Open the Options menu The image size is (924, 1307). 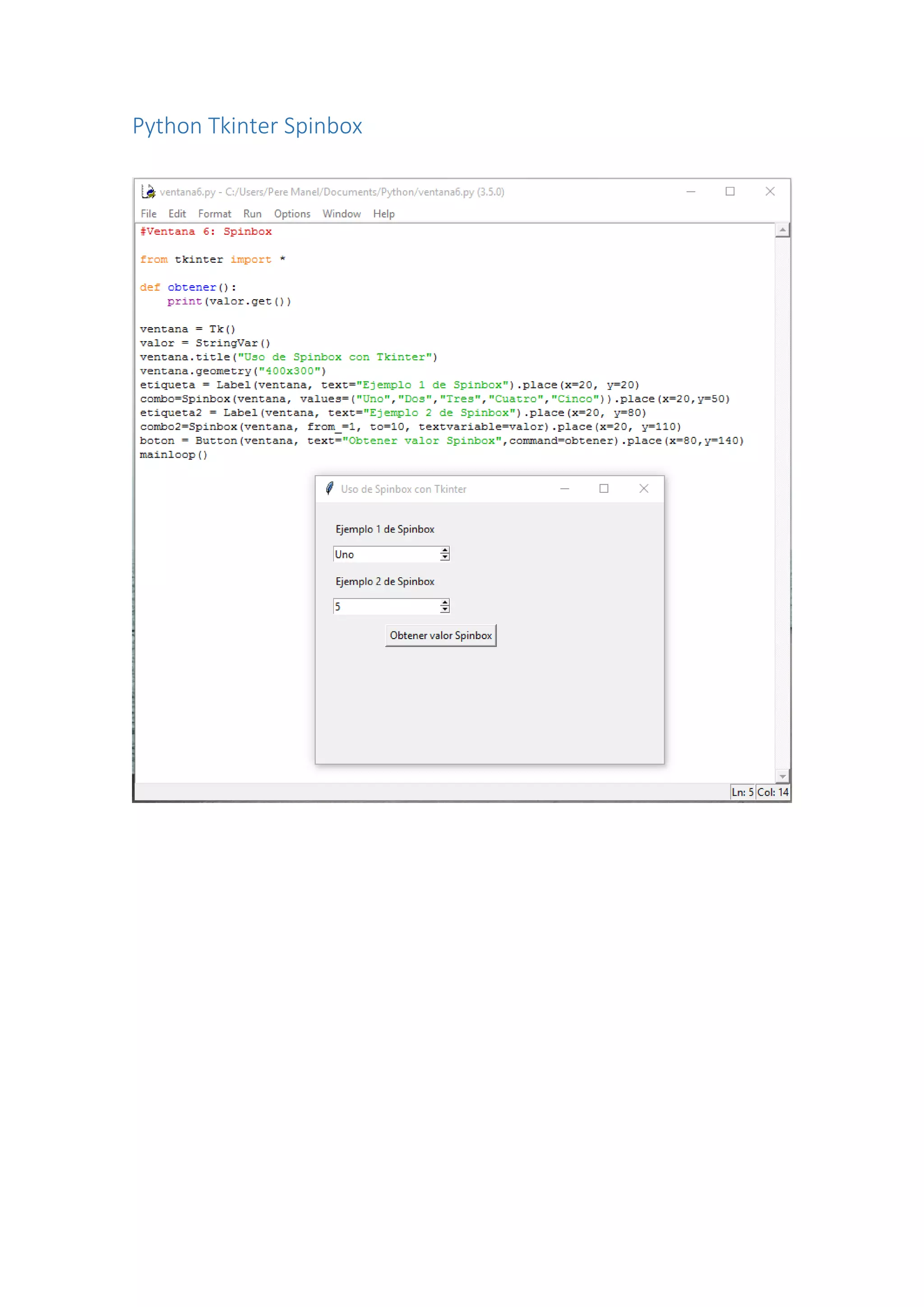(x=292, y=213)
